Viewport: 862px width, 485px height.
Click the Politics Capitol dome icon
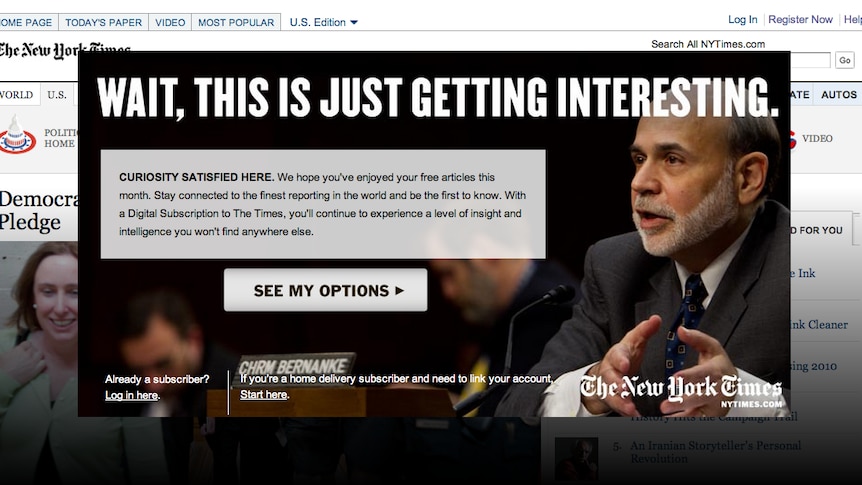pos(17,135)
